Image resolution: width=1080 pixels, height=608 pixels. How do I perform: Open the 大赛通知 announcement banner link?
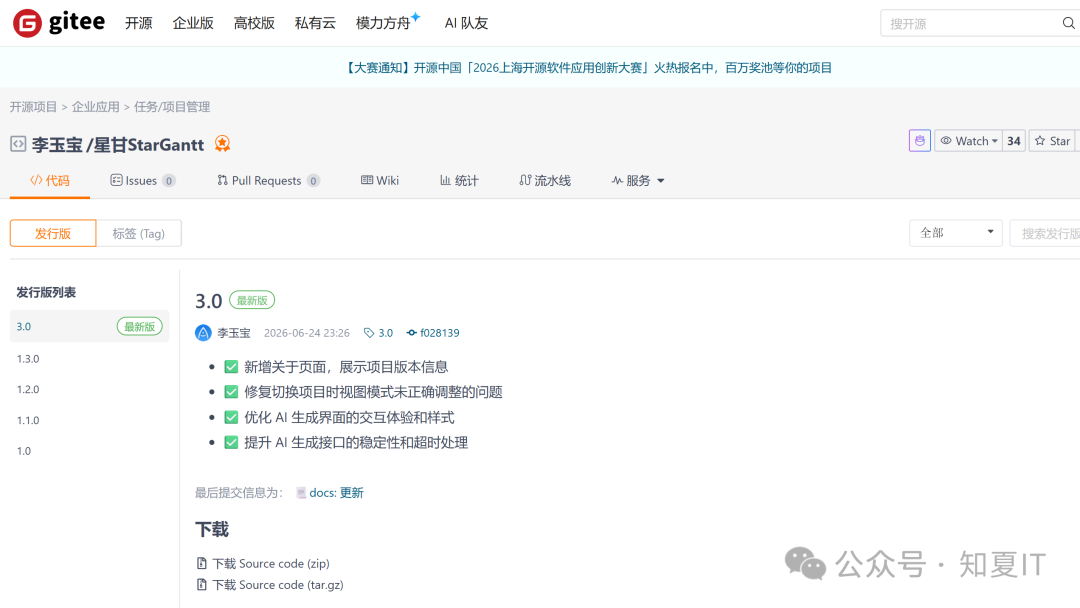[588, 67]
